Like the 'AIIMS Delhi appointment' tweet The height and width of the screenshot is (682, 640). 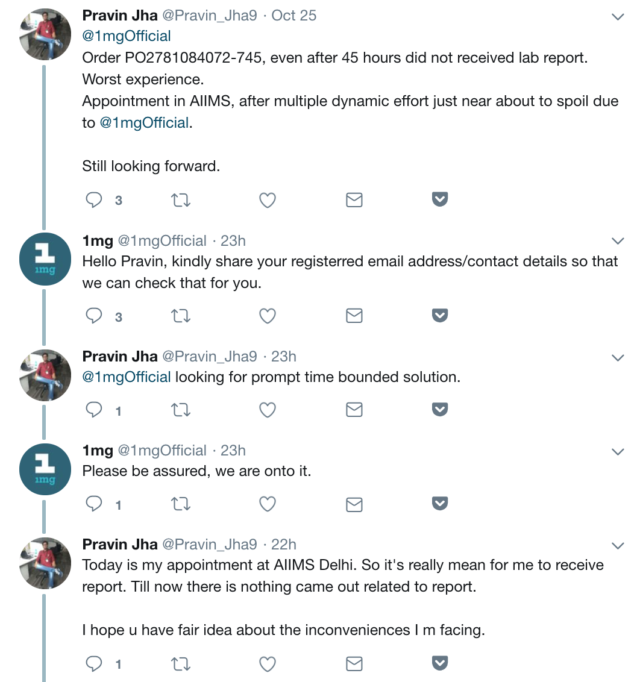267,663
